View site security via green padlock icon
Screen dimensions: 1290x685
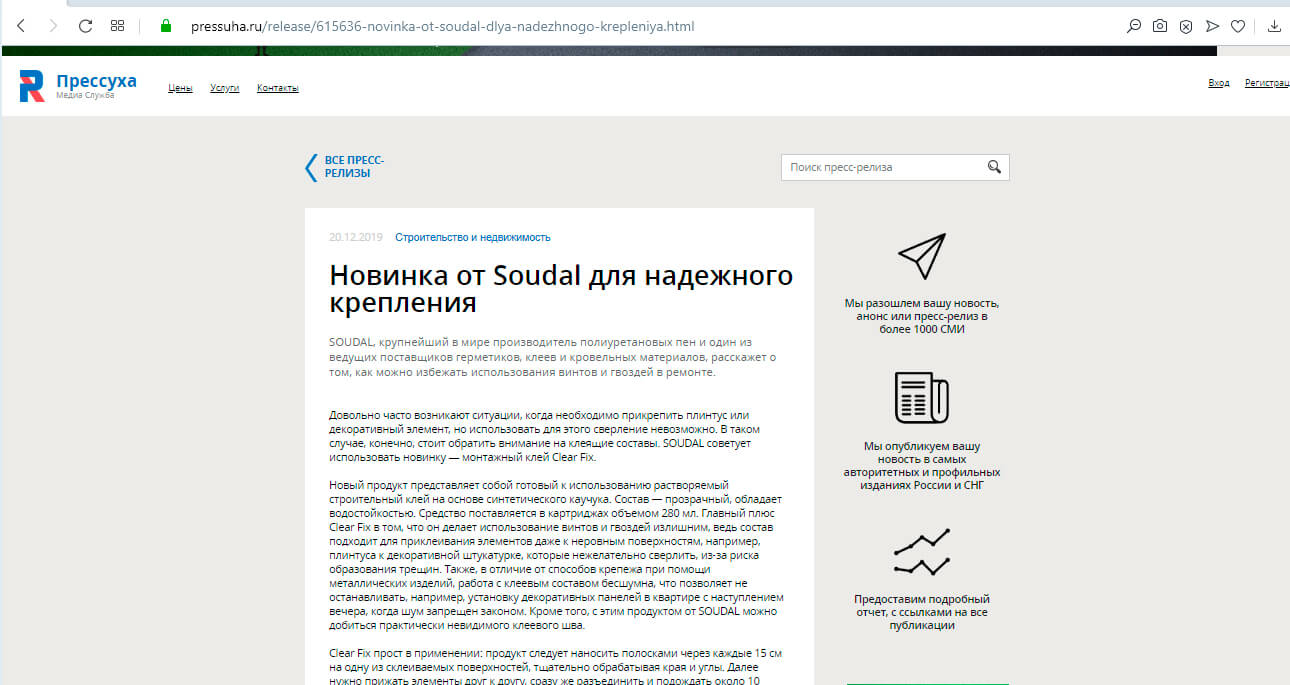(166, 26)
